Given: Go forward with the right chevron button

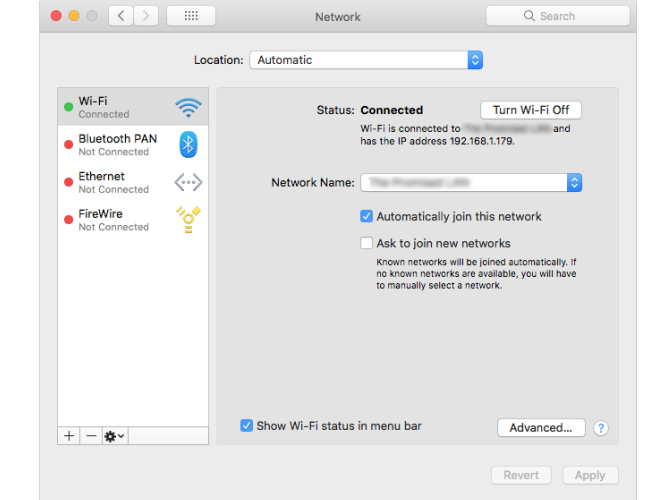Looking at the screenshot, I should (x=146, y=16).
